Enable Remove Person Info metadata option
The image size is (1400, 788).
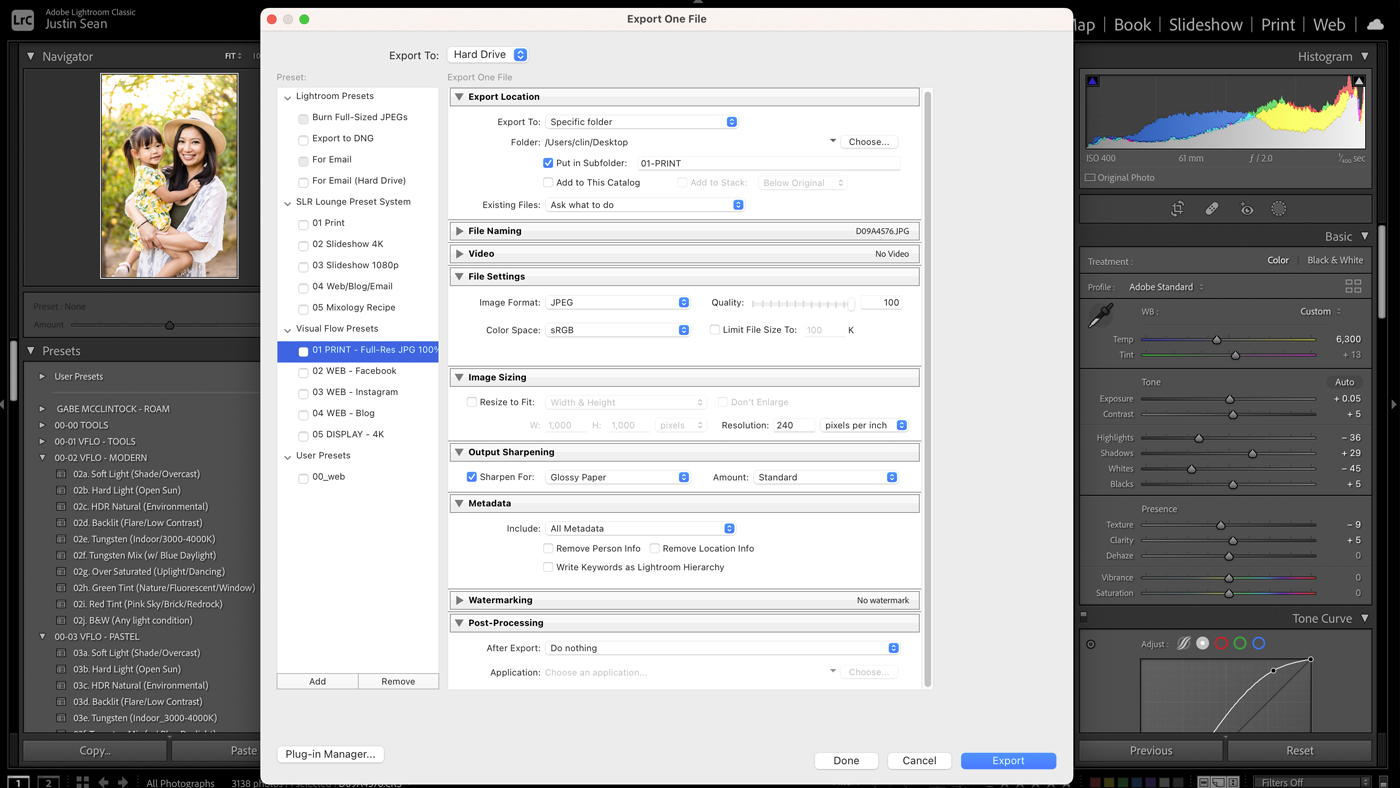[x=548, y=548]
